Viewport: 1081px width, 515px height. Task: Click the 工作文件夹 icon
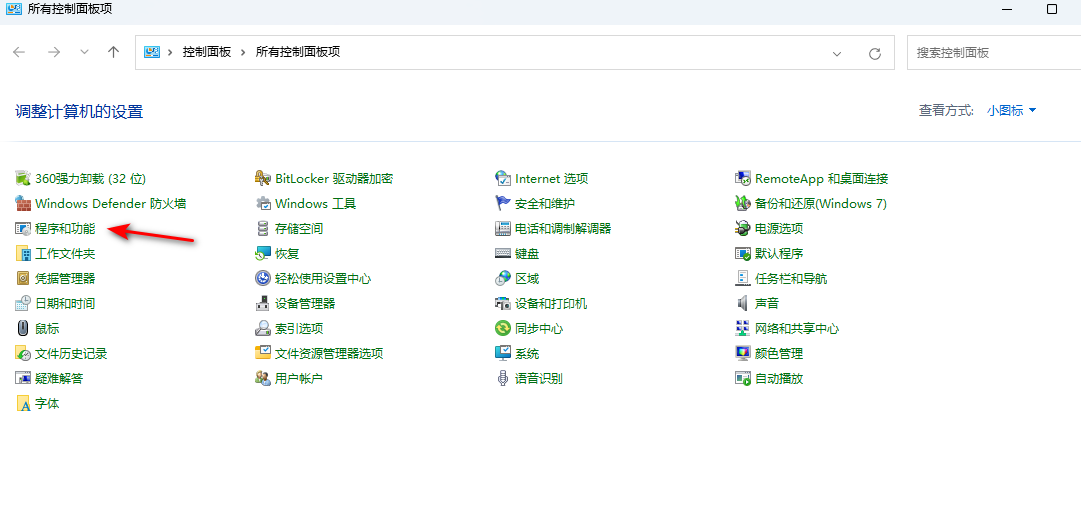[x=23, y=254]
